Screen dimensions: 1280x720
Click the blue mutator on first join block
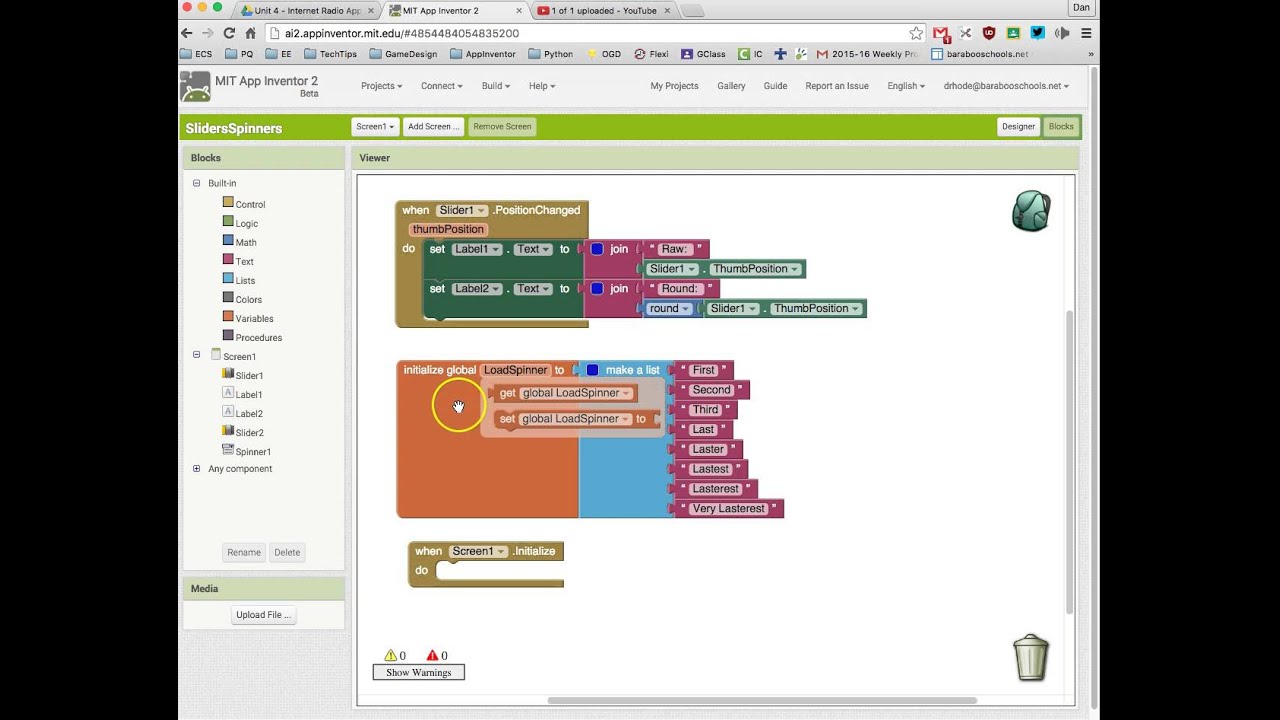point(597,249)
